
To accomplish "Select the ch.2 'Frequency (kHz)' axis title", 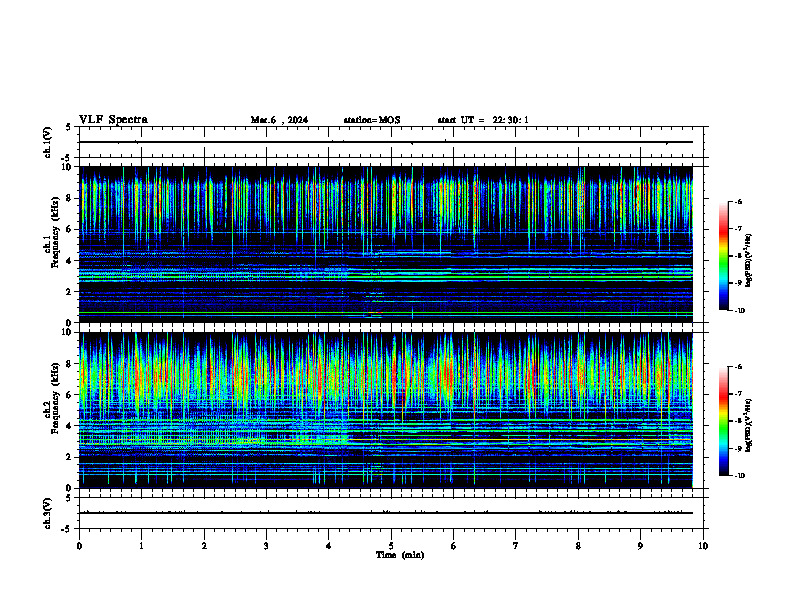I will point(55,398).
